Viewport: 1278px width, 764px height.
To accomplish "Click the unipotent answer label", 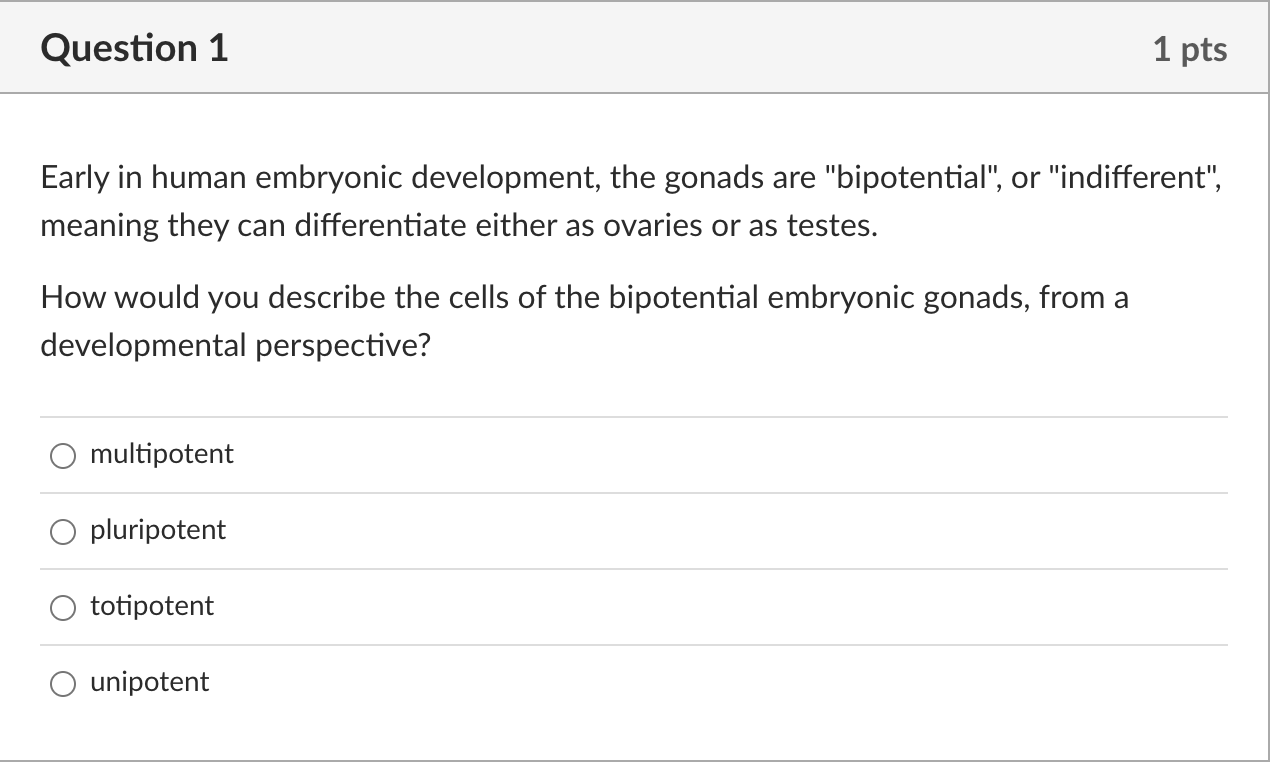I will click(149, 683).
